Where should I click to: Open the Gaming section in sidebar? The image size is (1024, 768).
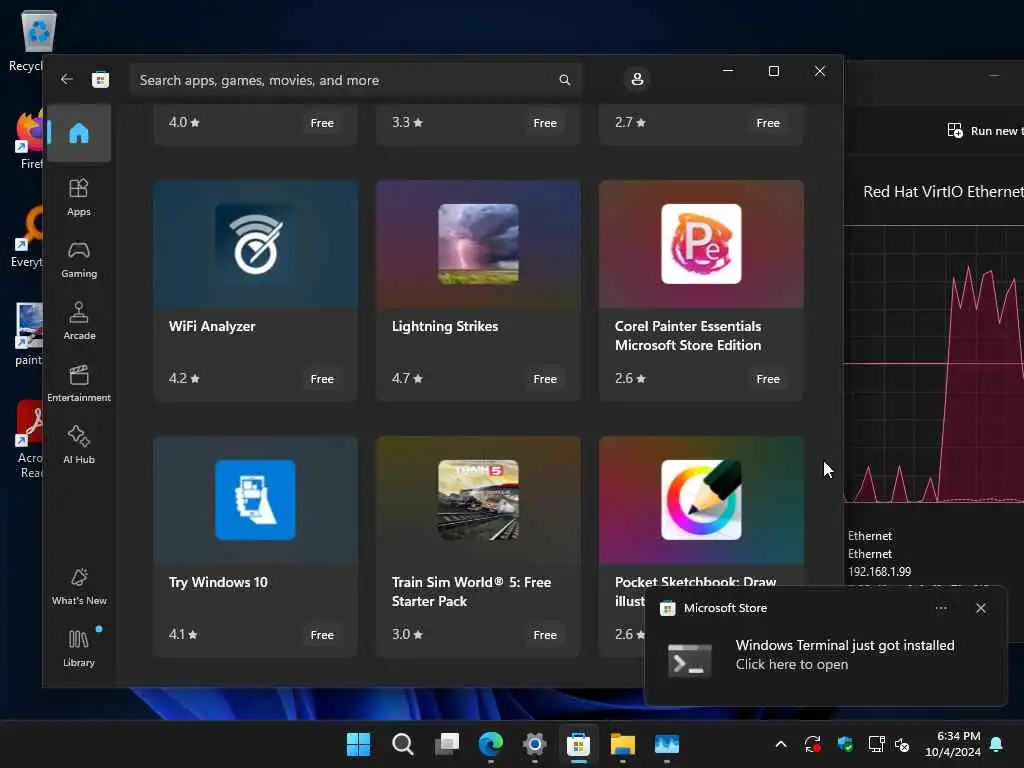coord(79,259)
